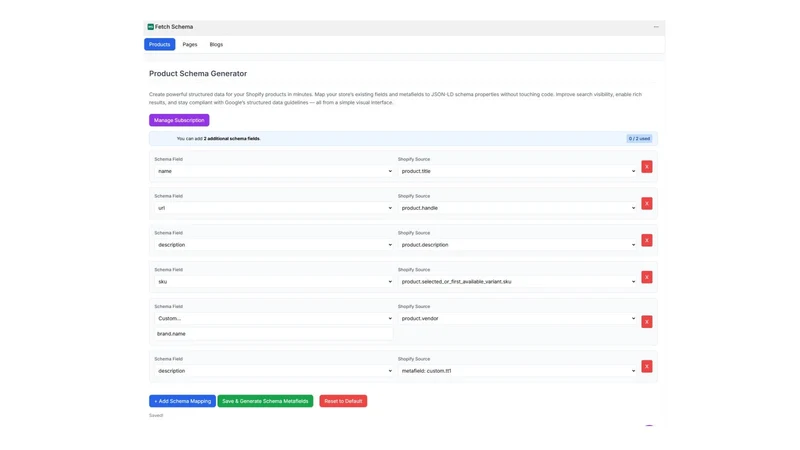Click the Reset to Default button
Screen dimensions: 800x450
[343, 401]
